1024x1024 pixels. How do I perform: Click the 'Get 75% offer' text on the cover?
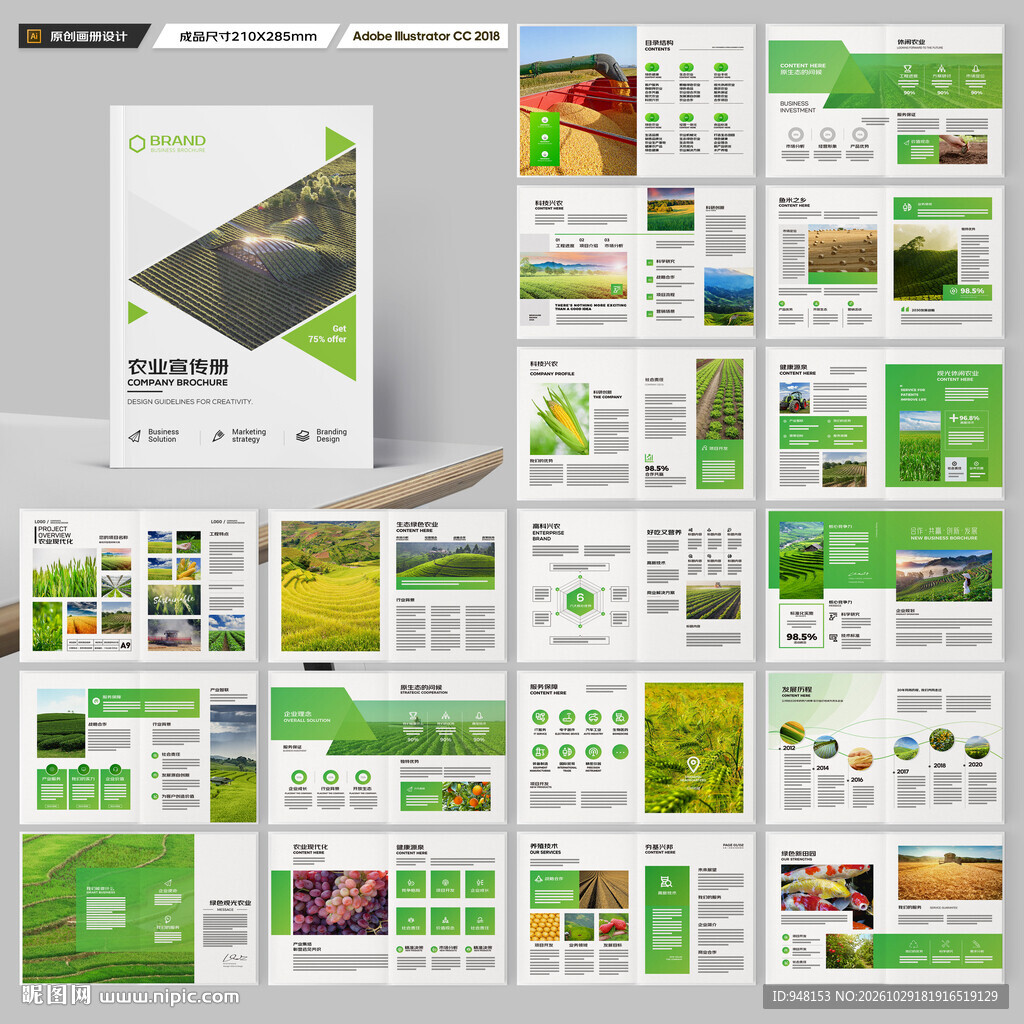327,334
